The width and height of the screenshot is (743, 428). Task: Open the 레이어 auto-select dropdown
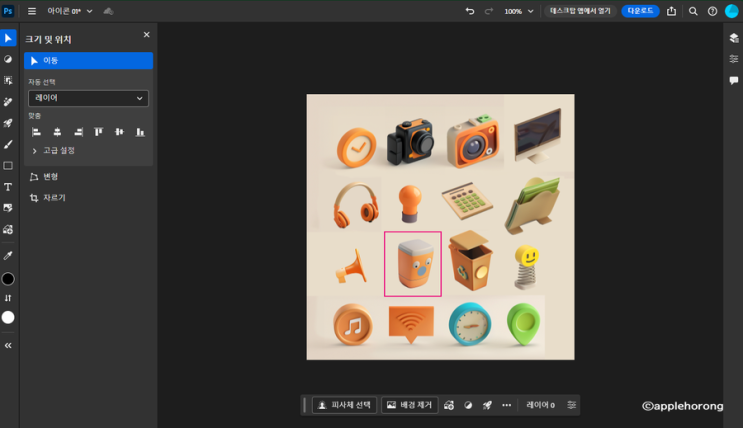(89, 98)
